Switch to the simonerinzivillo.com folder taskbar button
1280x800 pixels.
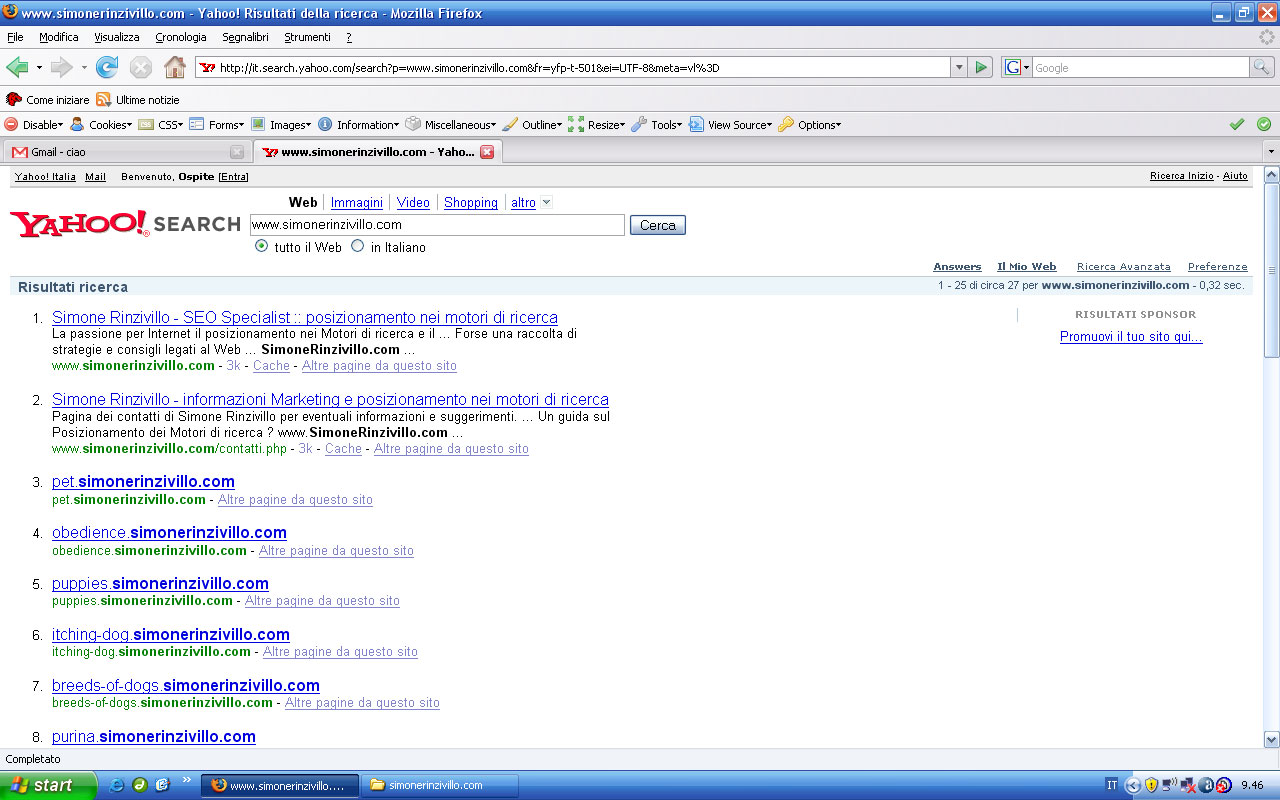coord(439,785)
